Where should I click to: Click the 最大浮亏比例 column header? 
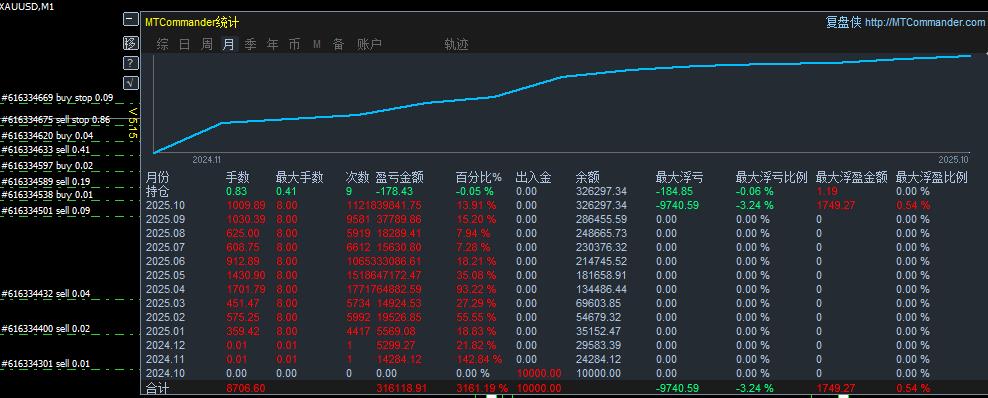tap(772, 178)
